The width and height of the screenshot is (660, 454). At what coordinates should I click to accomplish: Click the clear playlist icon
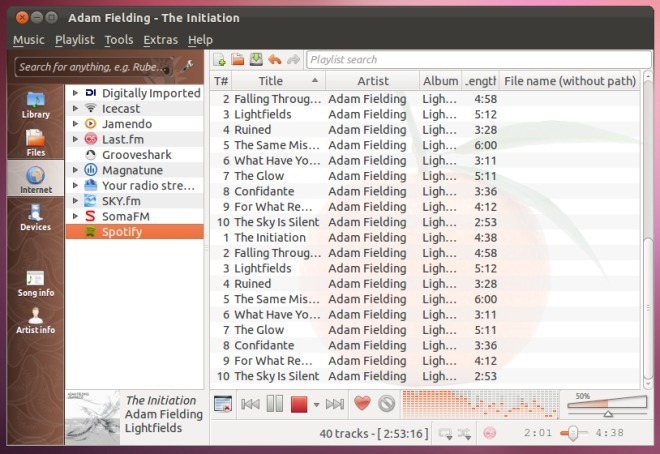[x=223, y=404]
